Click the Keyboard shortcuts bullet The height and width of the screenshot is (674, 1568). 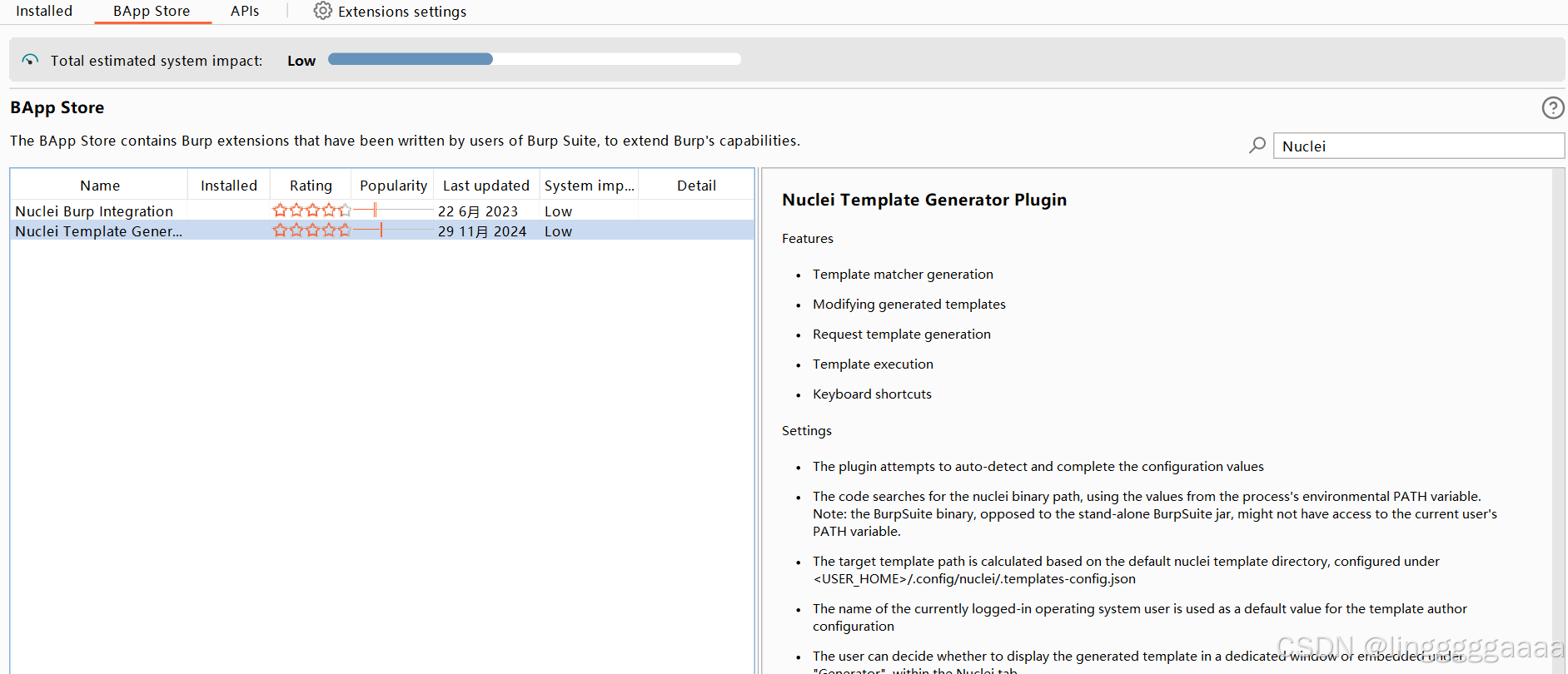click(x=872, y=394)
